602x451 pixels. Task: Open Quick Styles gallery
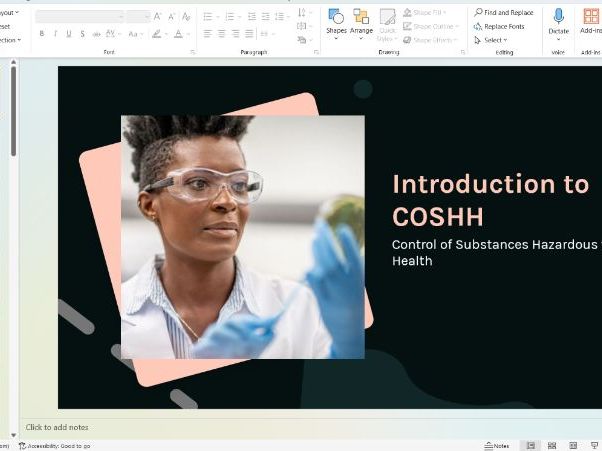tap(387, 25)
